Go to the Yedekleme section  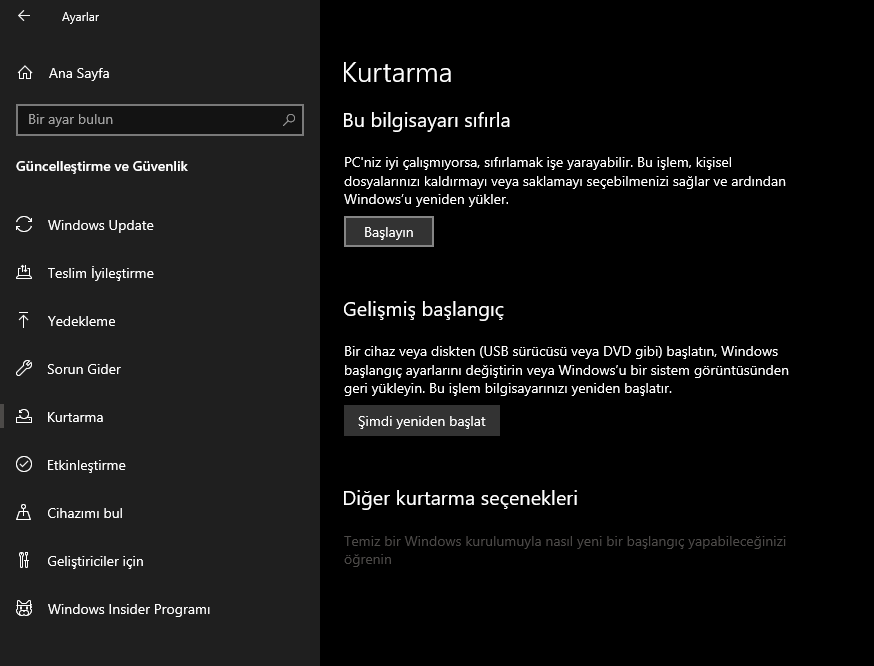tap(160, 321)
